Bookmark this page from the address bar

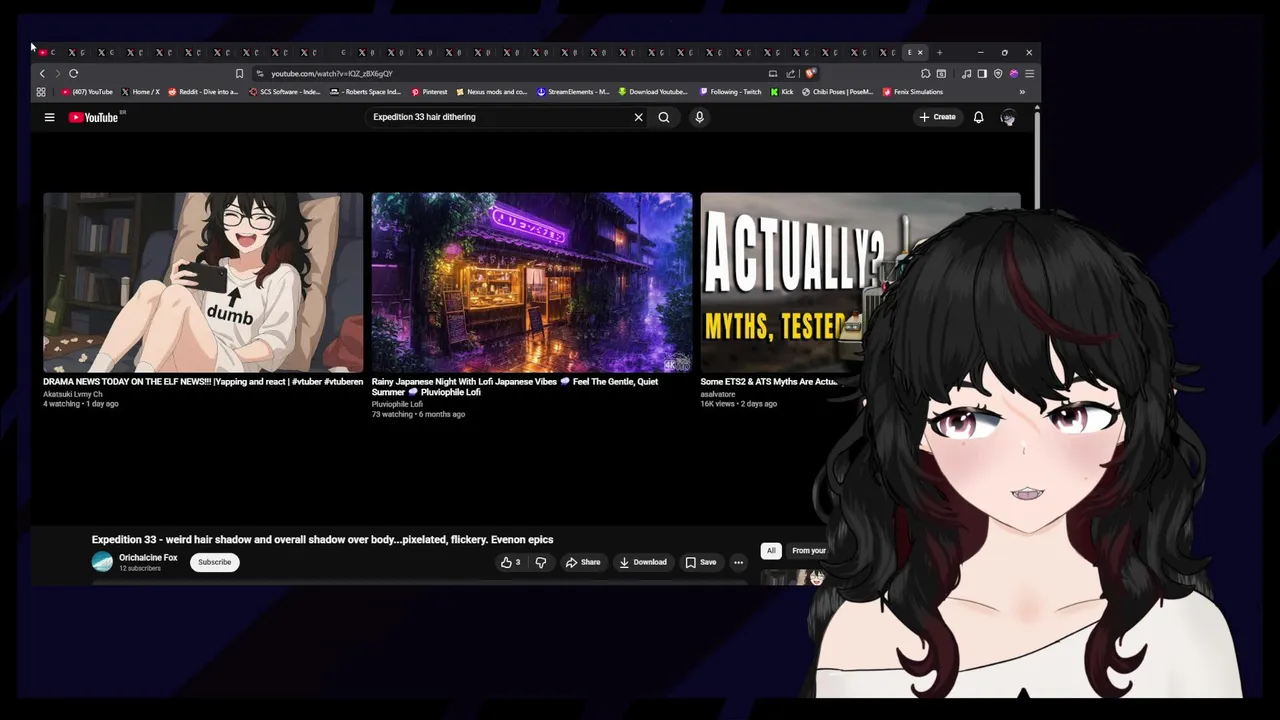point(239,73)
